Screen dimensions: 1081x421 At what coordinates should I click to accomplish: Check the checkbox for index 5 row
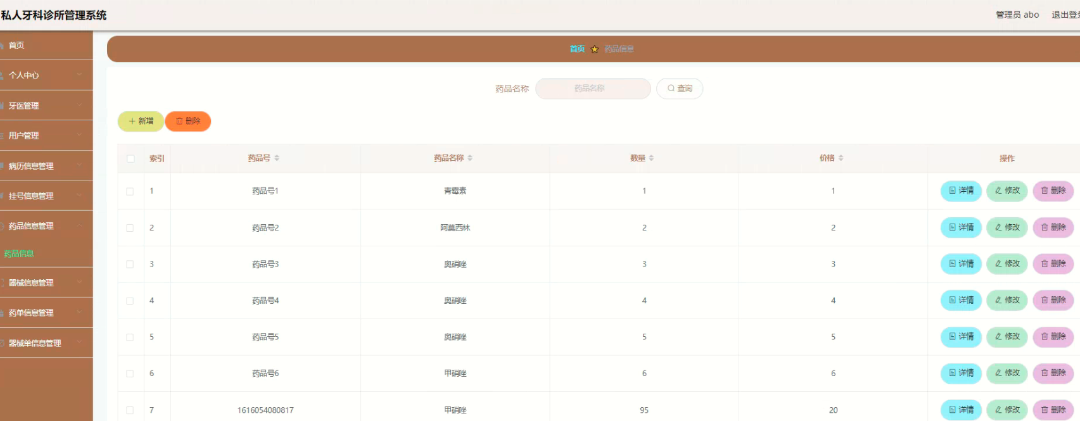(x=130, y=337)
